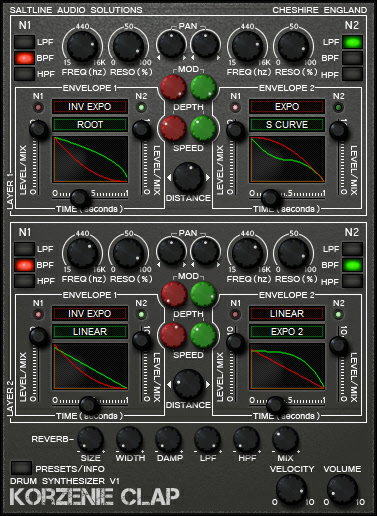
Task: Toggle Layer 2 N2 LPF filter button
Action: click(x=352, y=249)
